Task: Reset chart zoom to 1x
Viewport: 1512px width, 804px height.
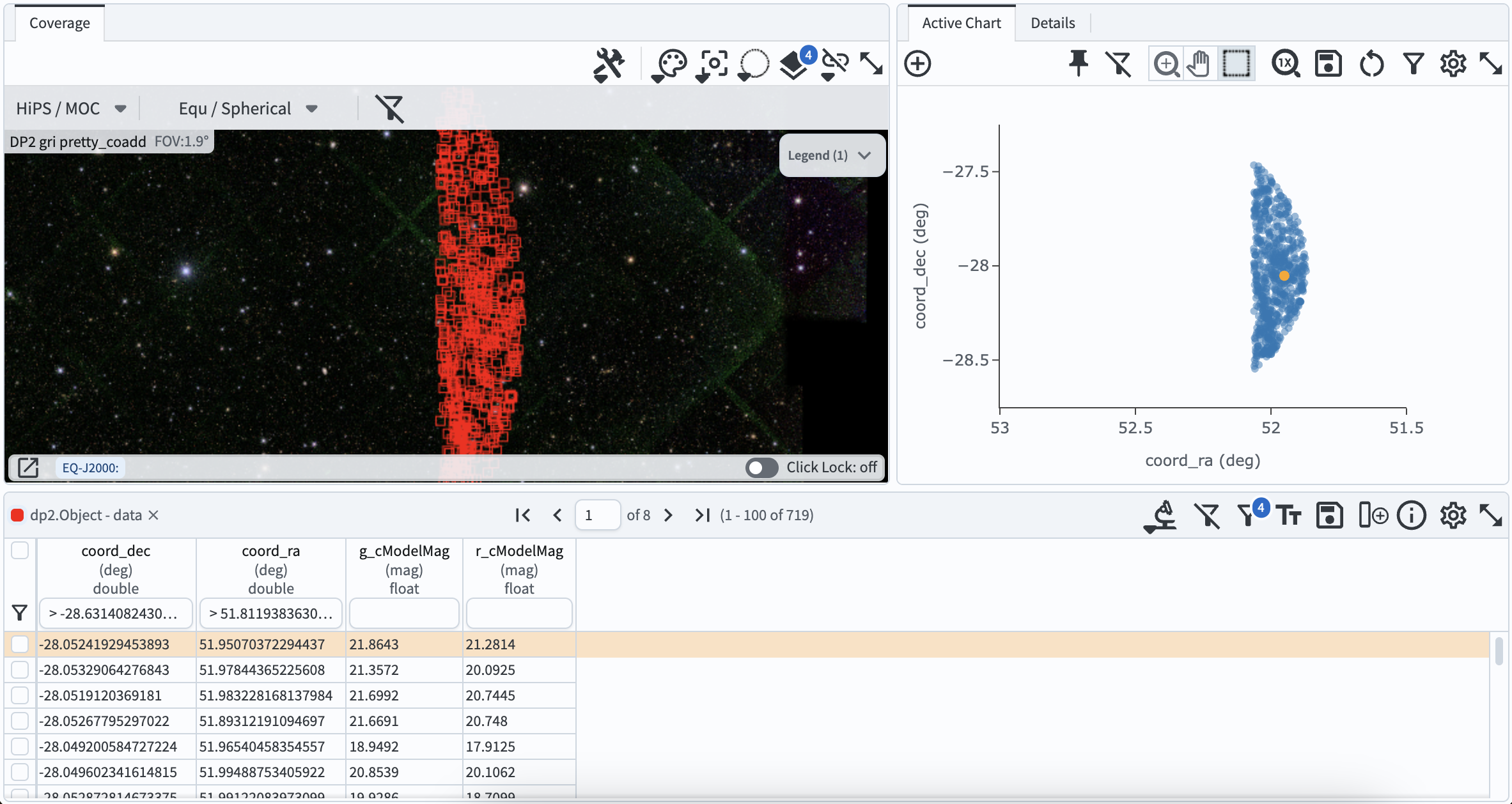Action: pyautogui.click(x=1285, y=64)
